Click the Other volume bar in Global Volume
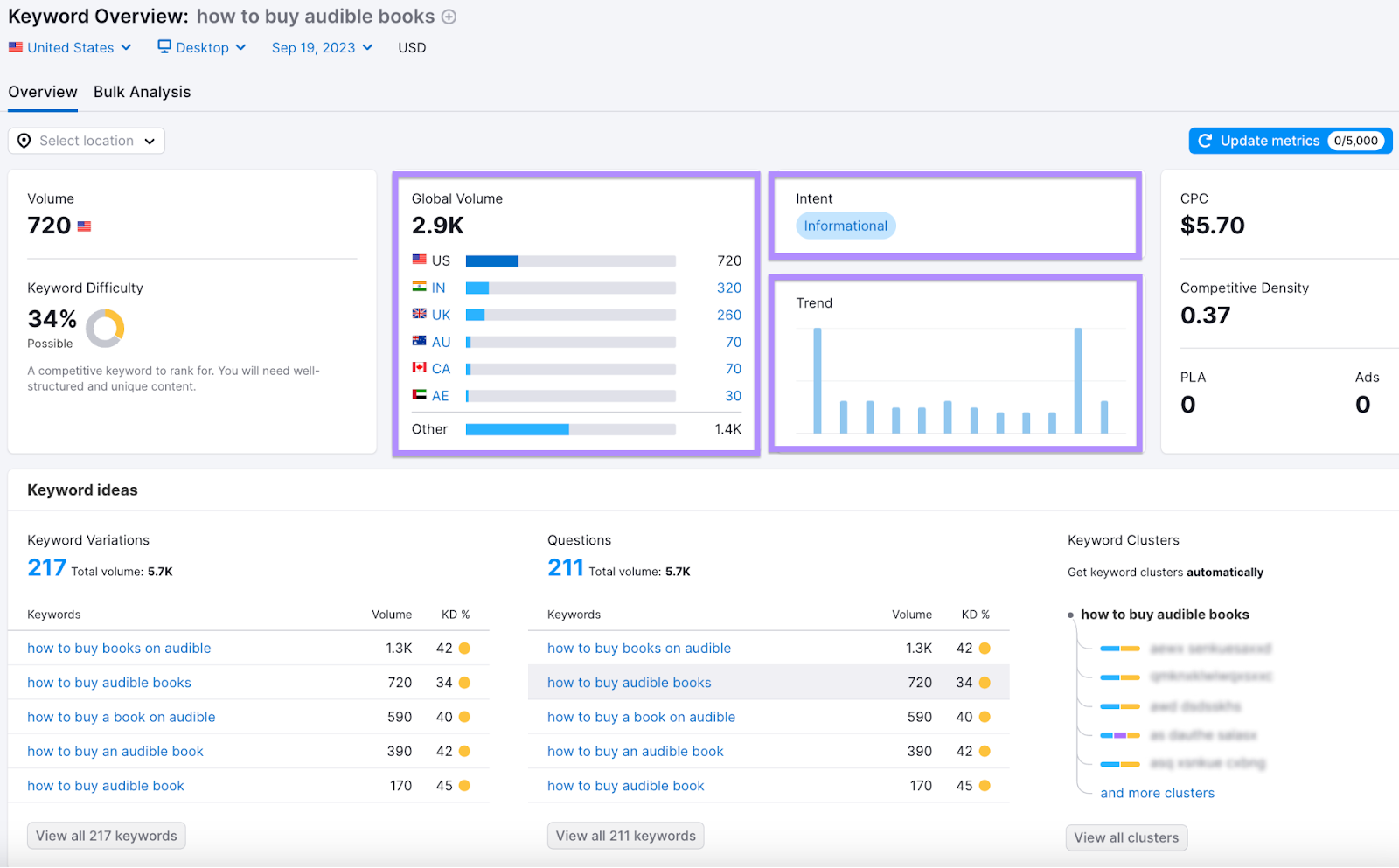Viewport: 1399px width, 868px height. point(516,429)
